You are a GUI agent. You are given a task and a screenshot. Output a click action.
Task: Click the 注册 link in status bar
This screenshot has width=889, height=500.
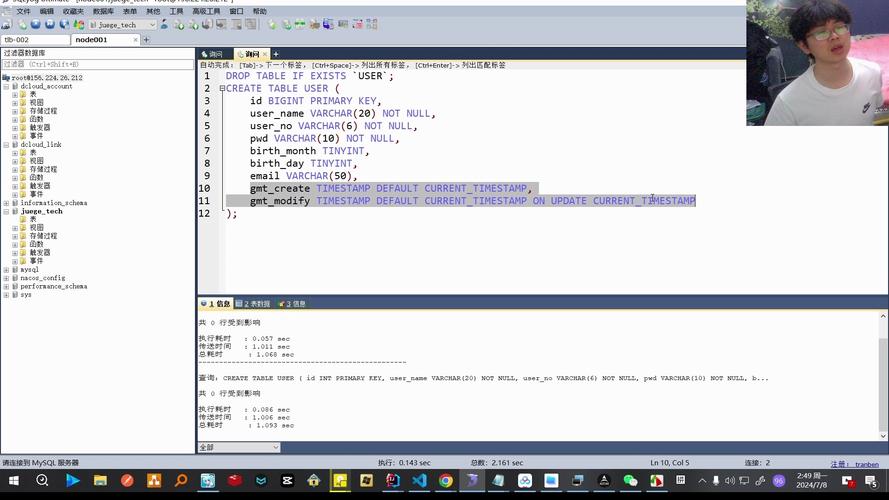[840, 464]
